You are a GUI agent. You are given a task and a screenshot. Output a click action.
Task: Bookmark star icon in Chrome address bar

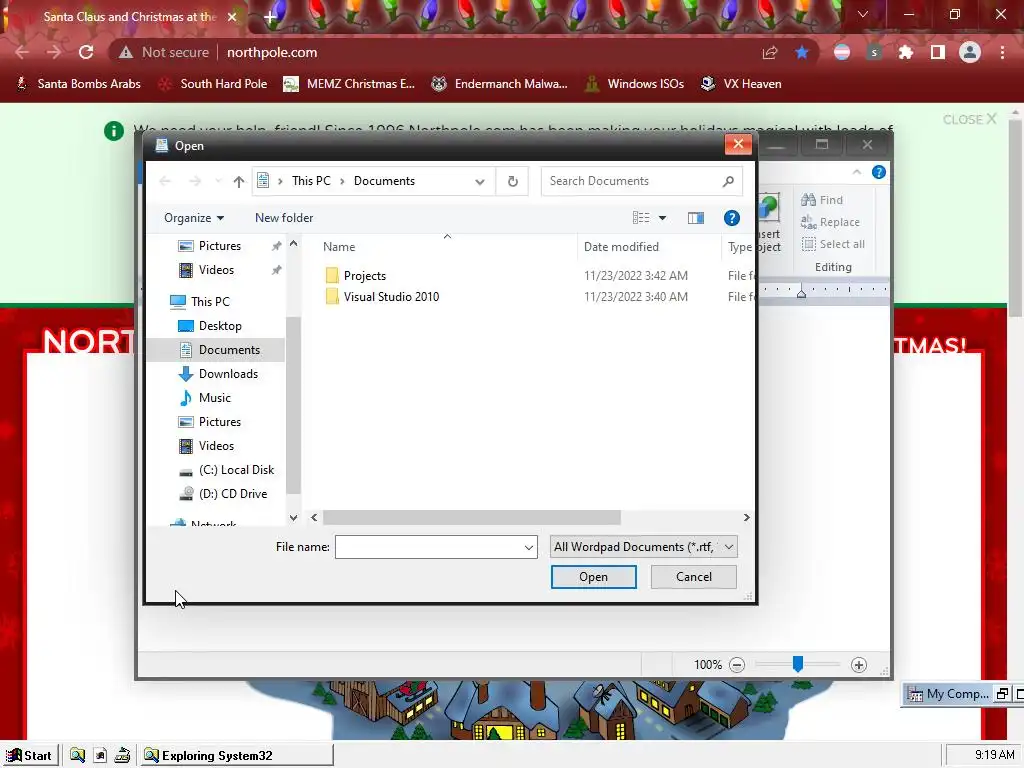point(802,52)
